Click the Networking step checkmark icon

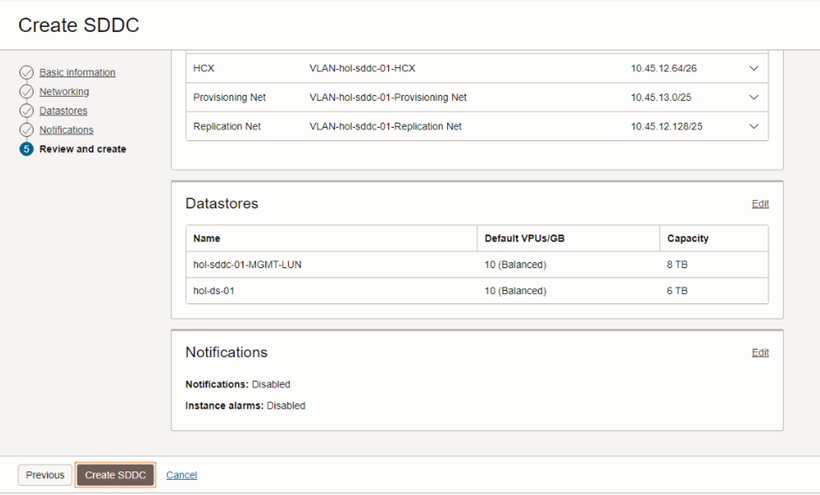click(x=26, y=91)
